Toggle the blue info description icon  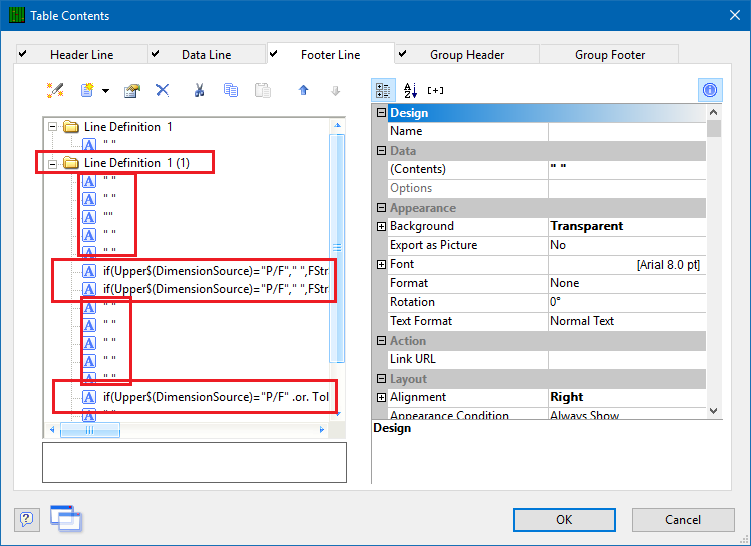[710, 90]
